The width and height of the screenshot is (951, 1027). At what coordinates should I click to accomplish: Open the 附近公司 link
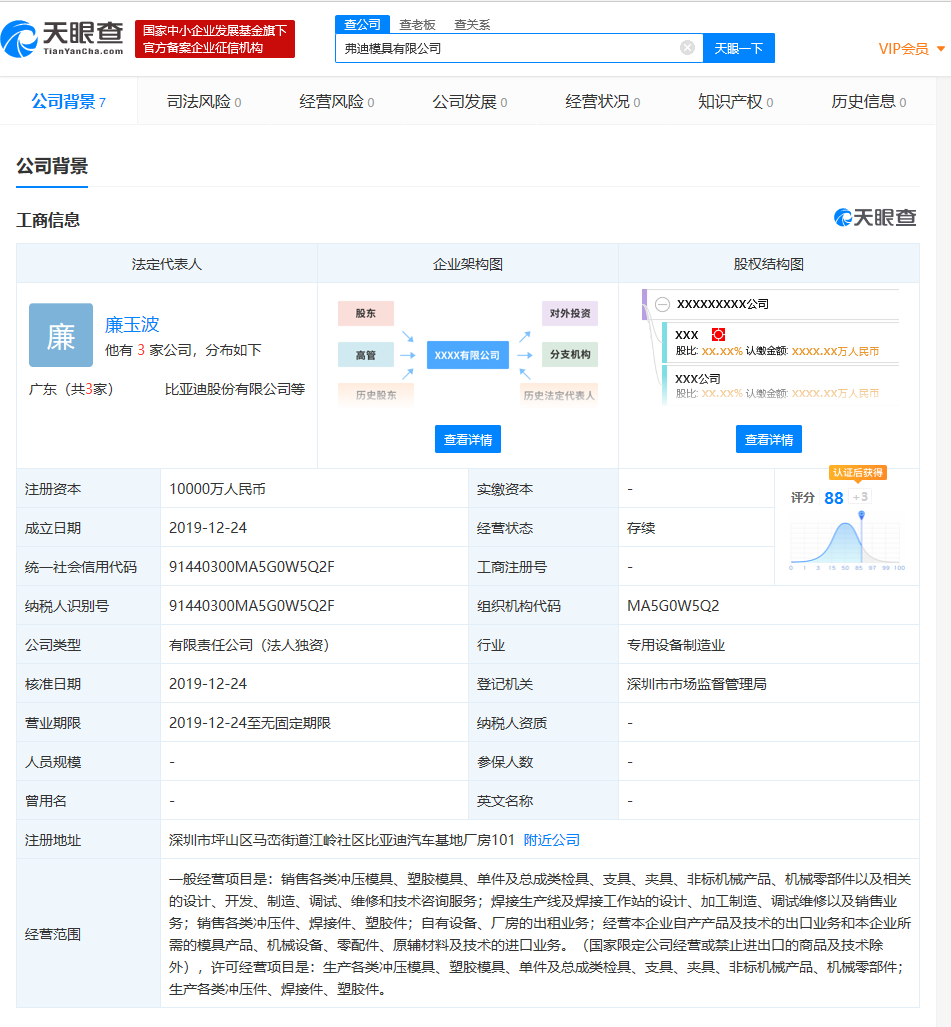pyautogui.click(x=551, y=840)
